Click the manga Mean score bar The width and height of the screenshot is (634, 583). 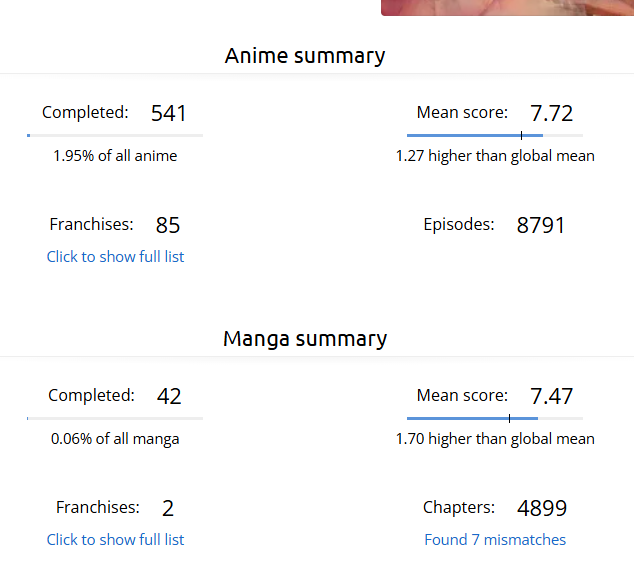click(495, 418)
